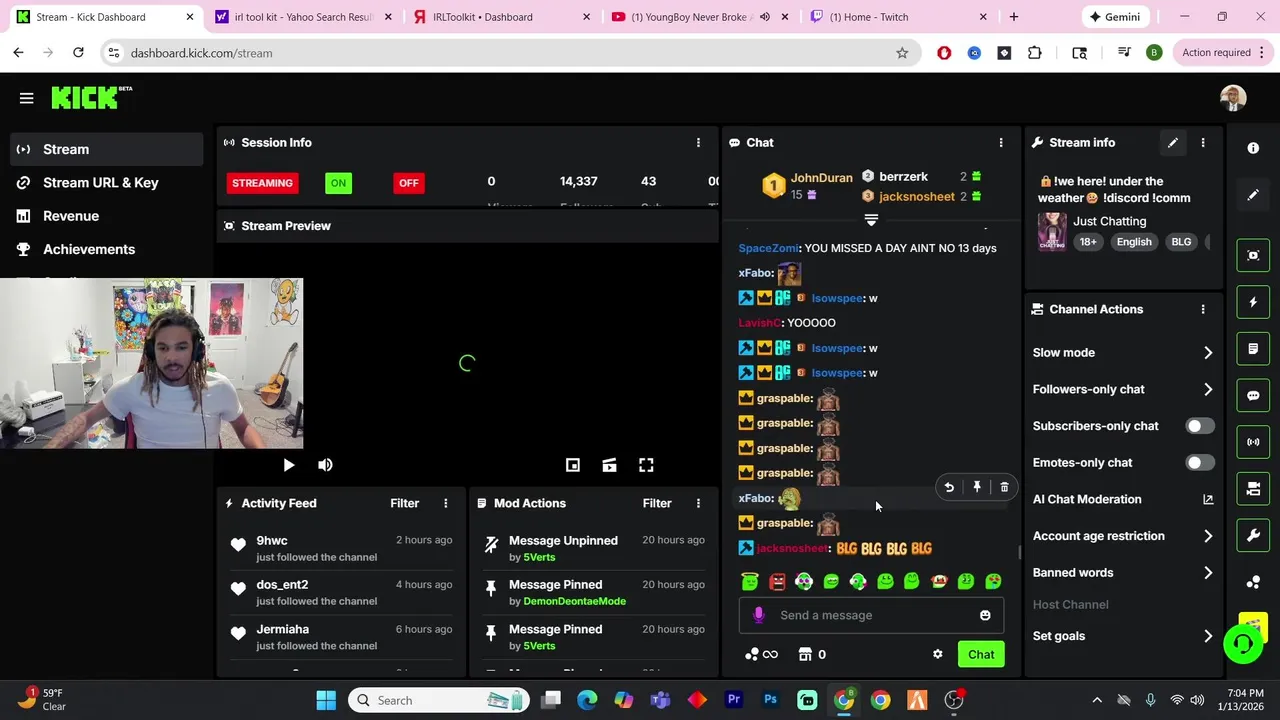Open emoji picker in message box

coord(985,615)
